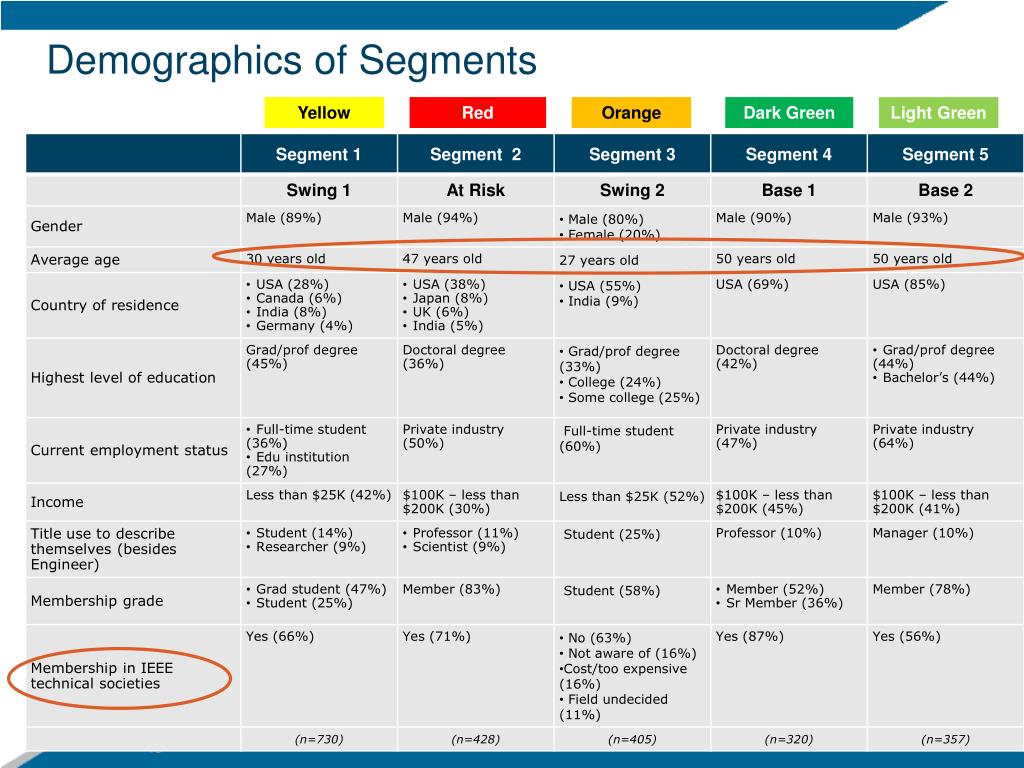Screen dimensions: 1024x768
Task: Click the 'Title use to describe themselves' label
Action: (103, 549)
